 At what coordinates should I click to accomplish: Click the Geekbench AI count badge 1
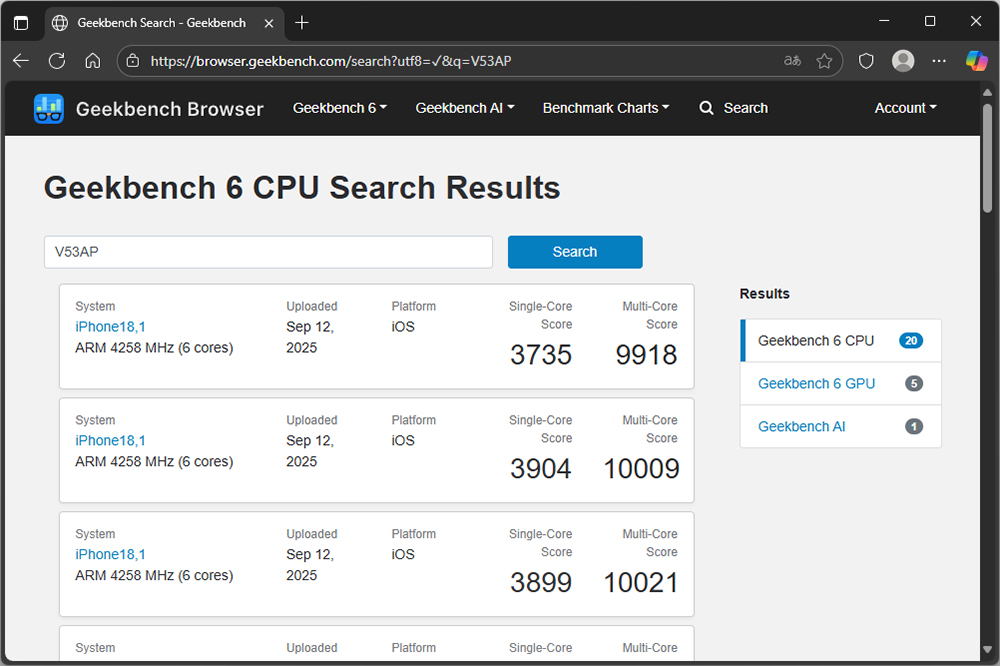pos(914,426)
